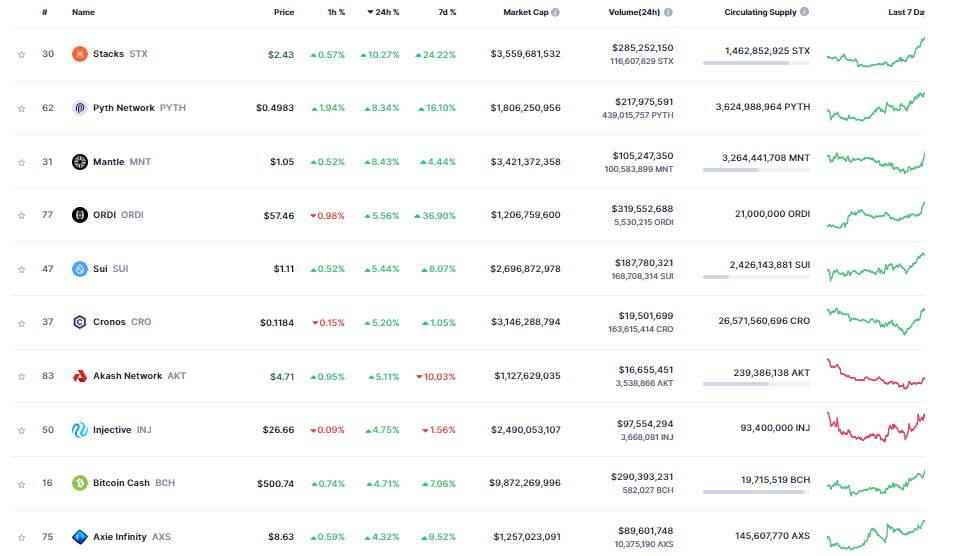Open the ORDI 7-day sparkline chart
This screenshot has height=556, width=953.
pyautogui.click(x=876, y=215)
